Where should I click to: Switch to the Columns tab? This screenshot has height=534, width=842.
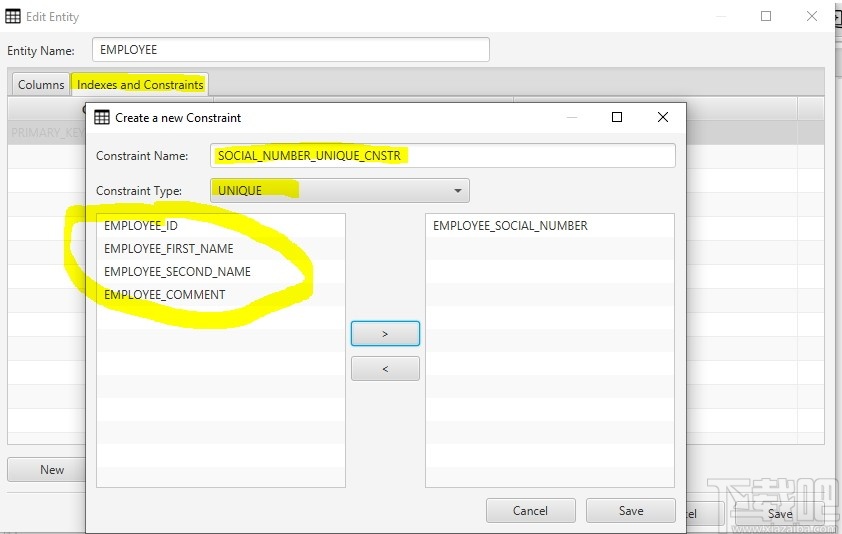(41, 84)
